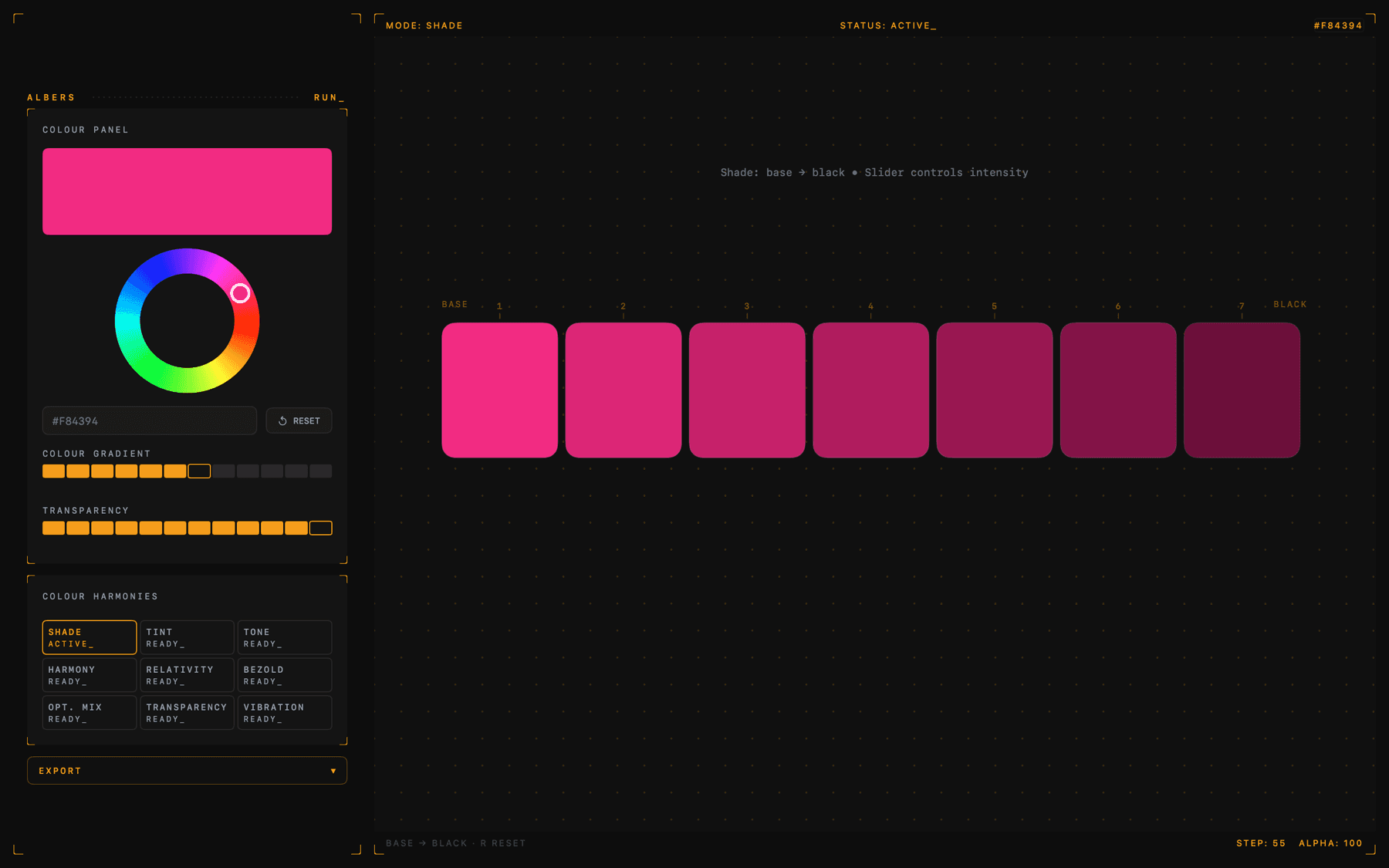Enable the HARMONY mode button
Screen dimensions: 1389x868
coord(90,674)
